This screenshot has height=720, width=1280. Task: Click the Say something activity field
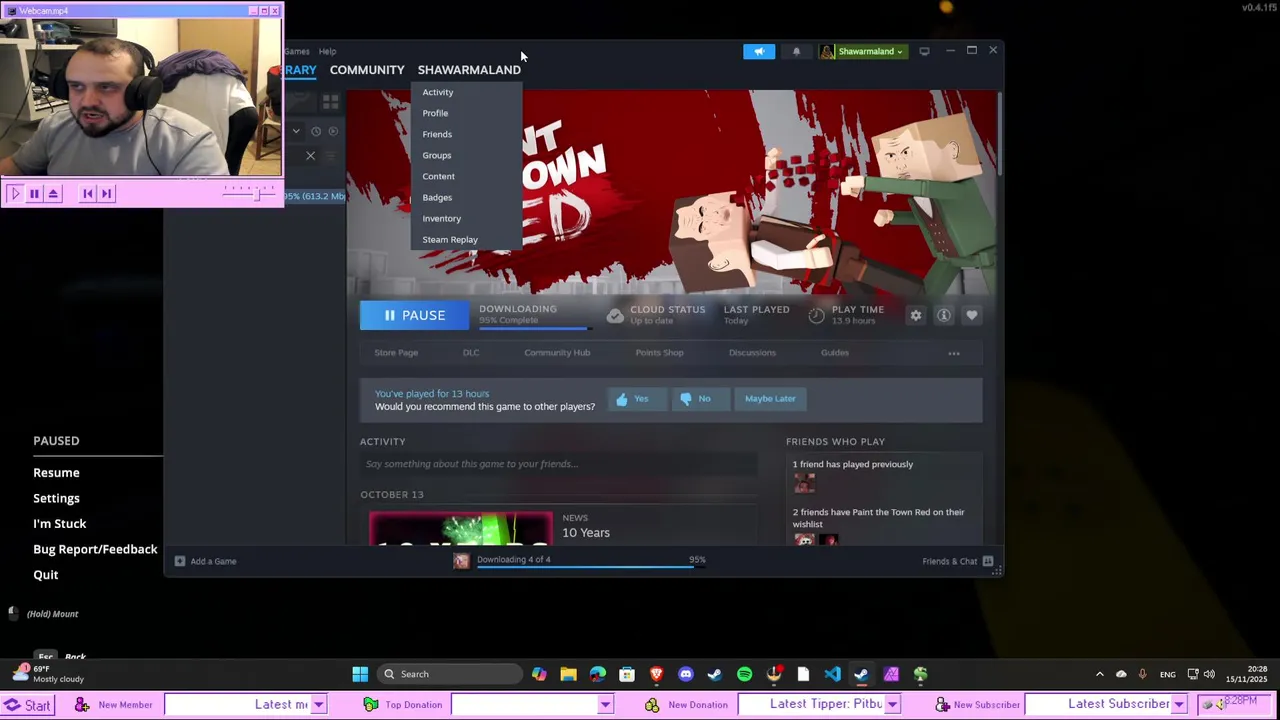point(559,464)
